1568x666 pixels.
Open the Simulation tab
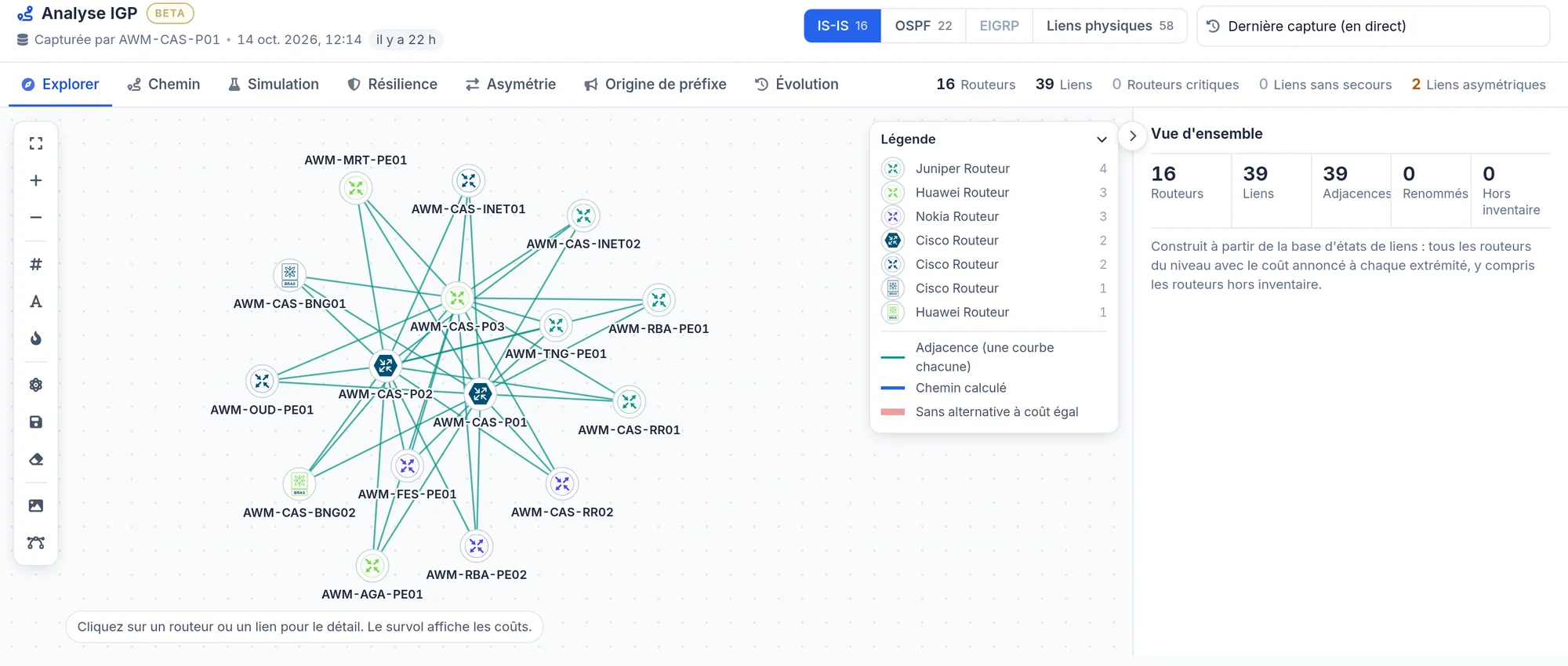(274, 84)
